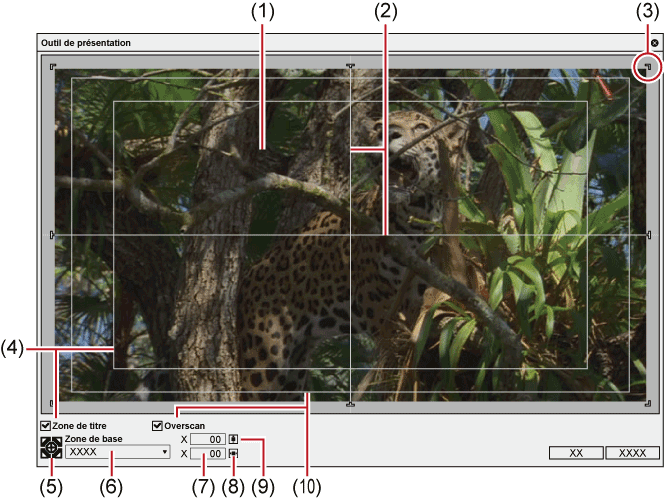Click the horizontal centering icon beside the second X field
The image size is (664, 500).
[233, 453]
